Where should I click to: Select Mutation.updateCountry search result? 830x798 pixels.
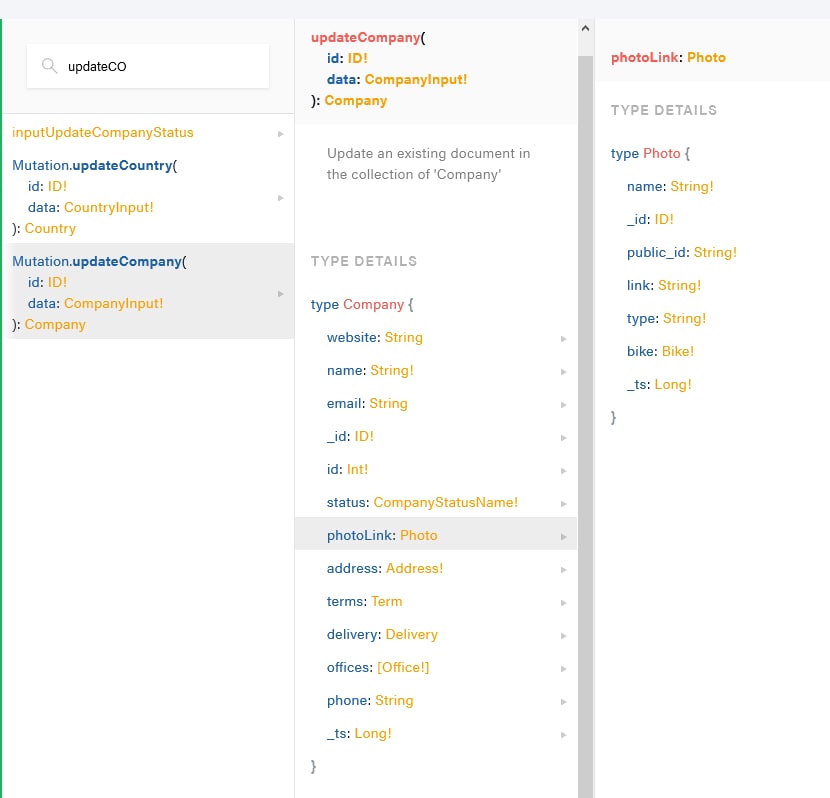tap(148, 197)
